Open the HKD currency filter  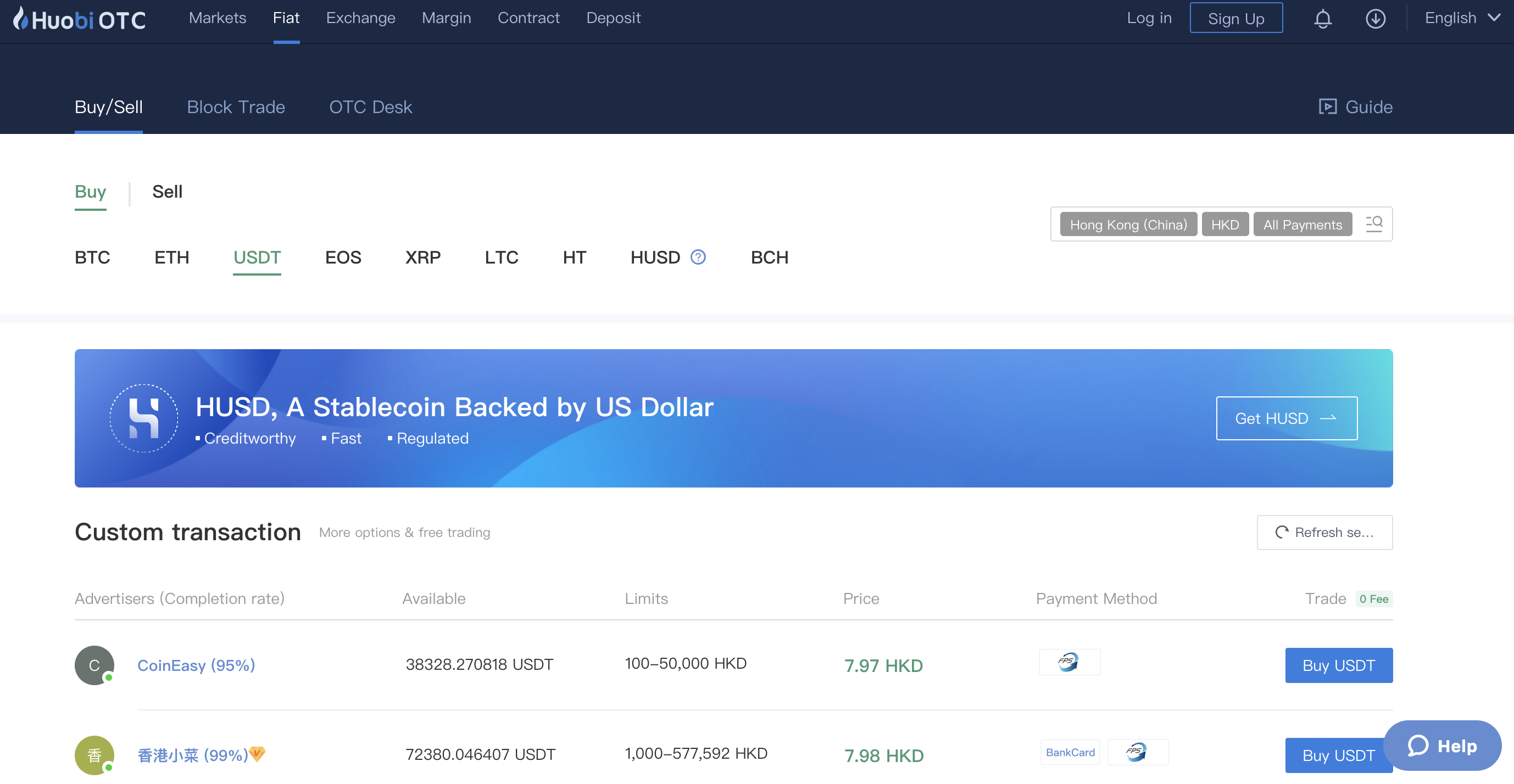(1225, 225)
